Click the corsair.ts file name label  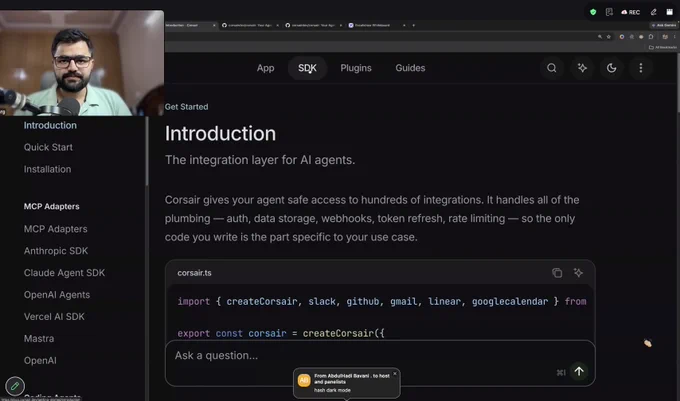pos(194,273)
